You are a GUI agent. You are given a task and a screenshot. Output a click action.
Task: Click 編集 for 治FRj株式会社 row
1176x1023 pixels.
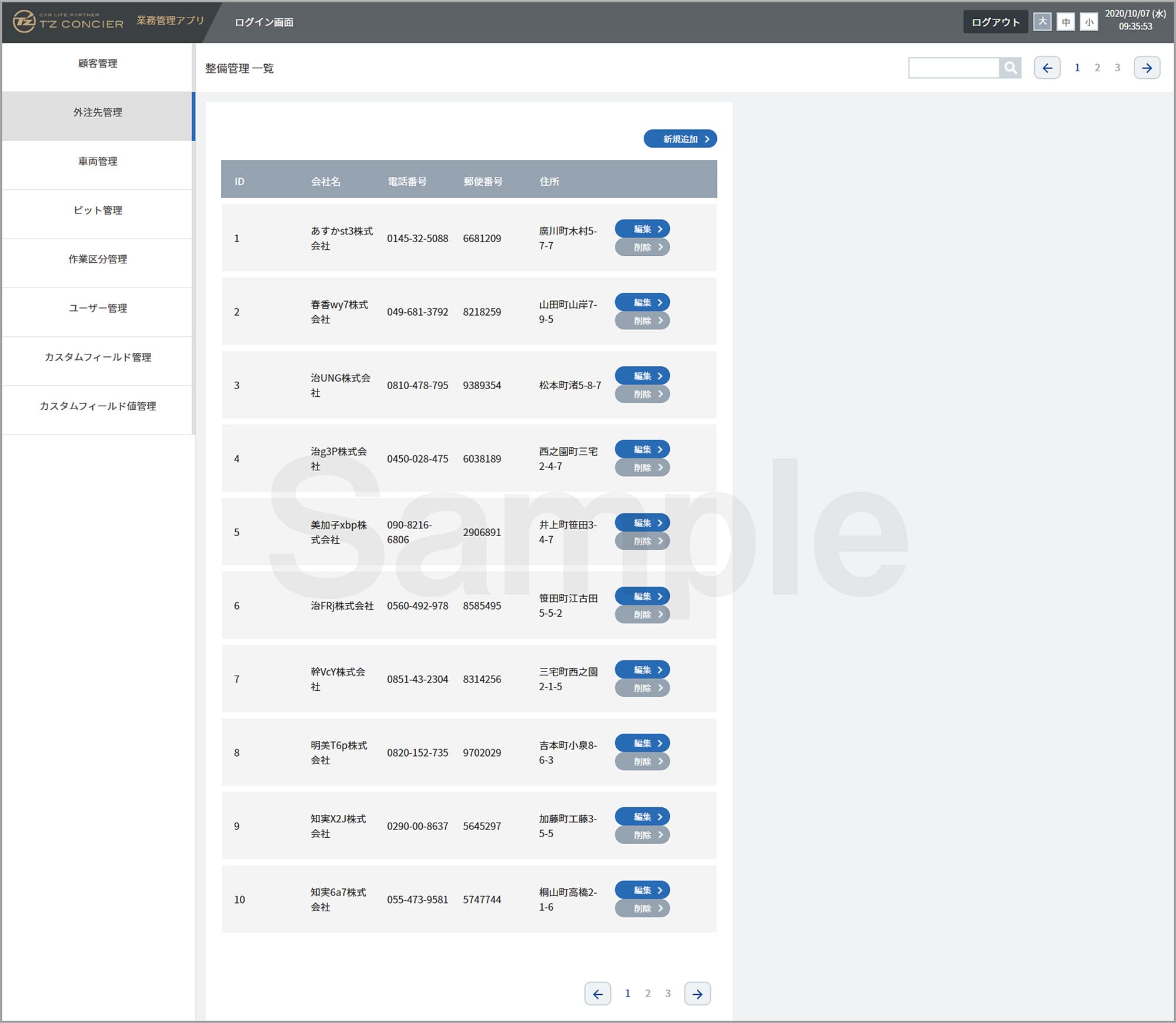pos(642,596)
